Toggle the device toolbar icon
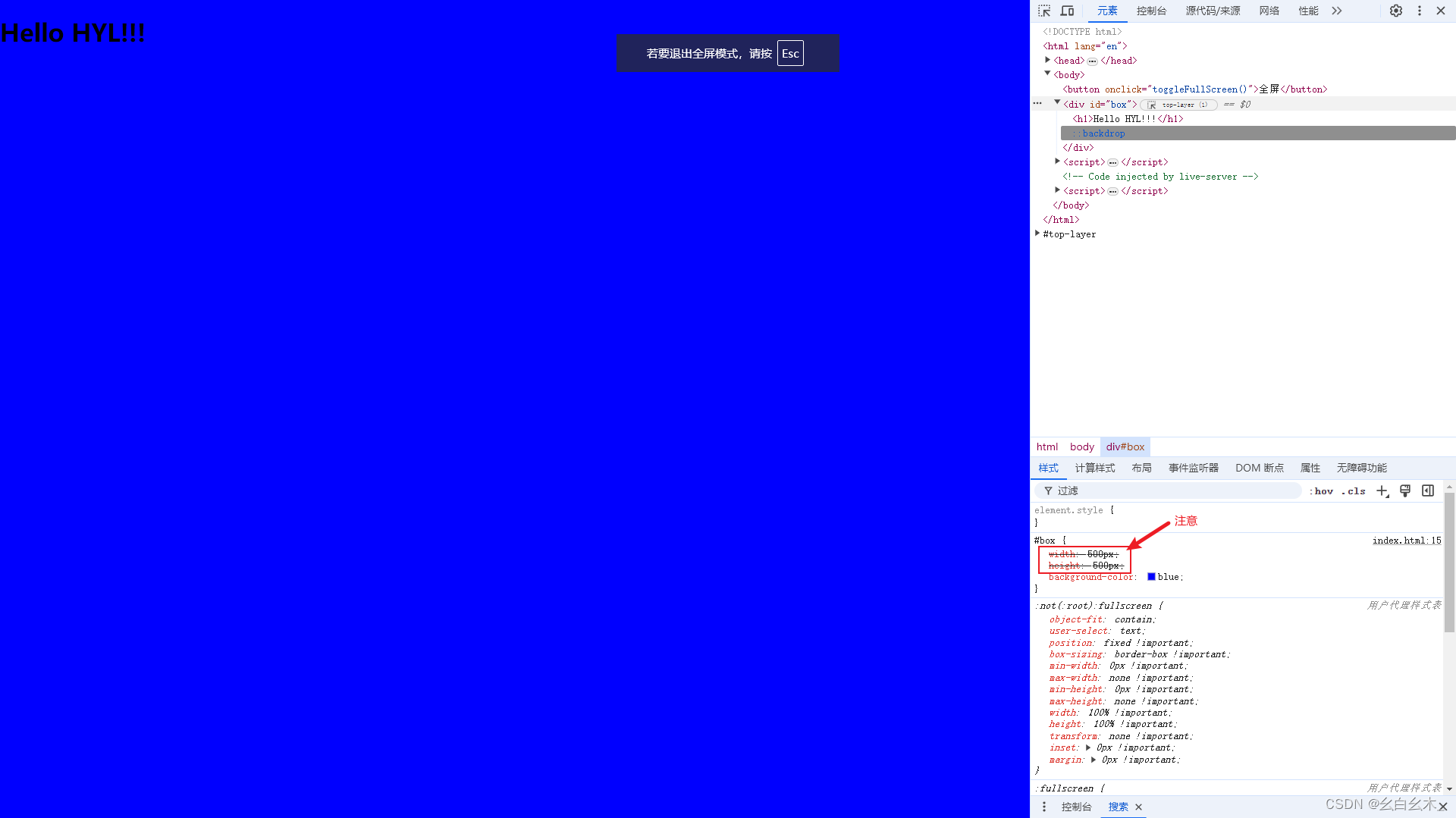The image size is (1456, 818). click(1067, 11)
